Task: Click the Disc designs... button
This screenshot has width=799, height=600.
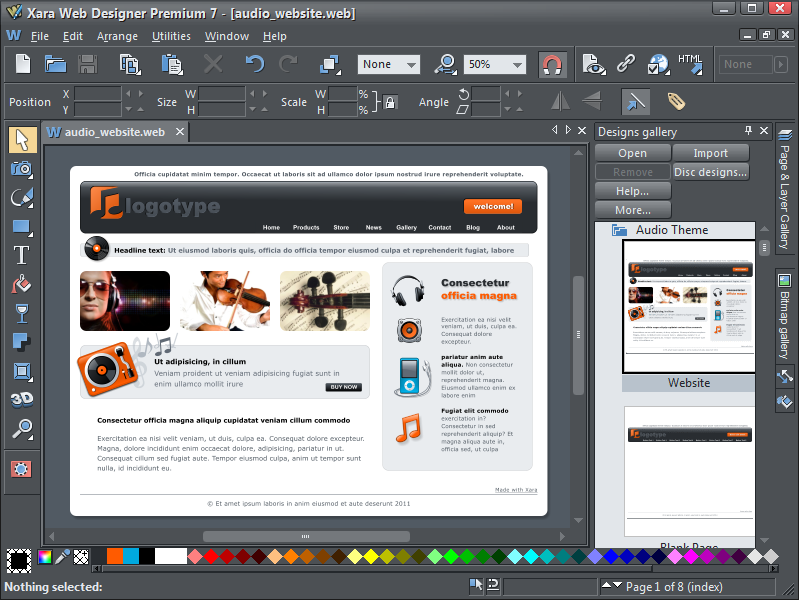Action: click(x=710, y=172)
